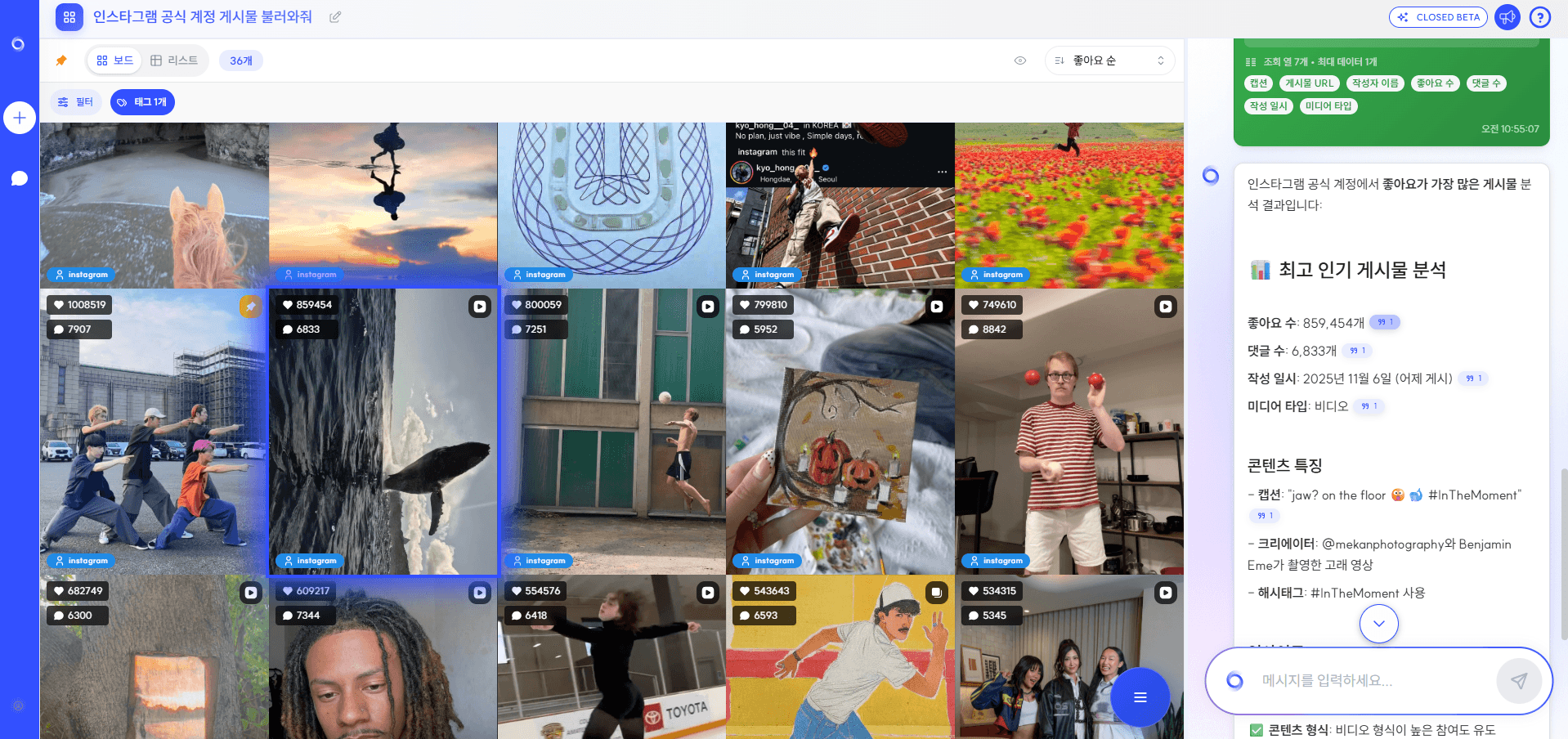The image size is (1568, 739).
Task: Click the 좋아요 수 column chip
Action: 1436,83
